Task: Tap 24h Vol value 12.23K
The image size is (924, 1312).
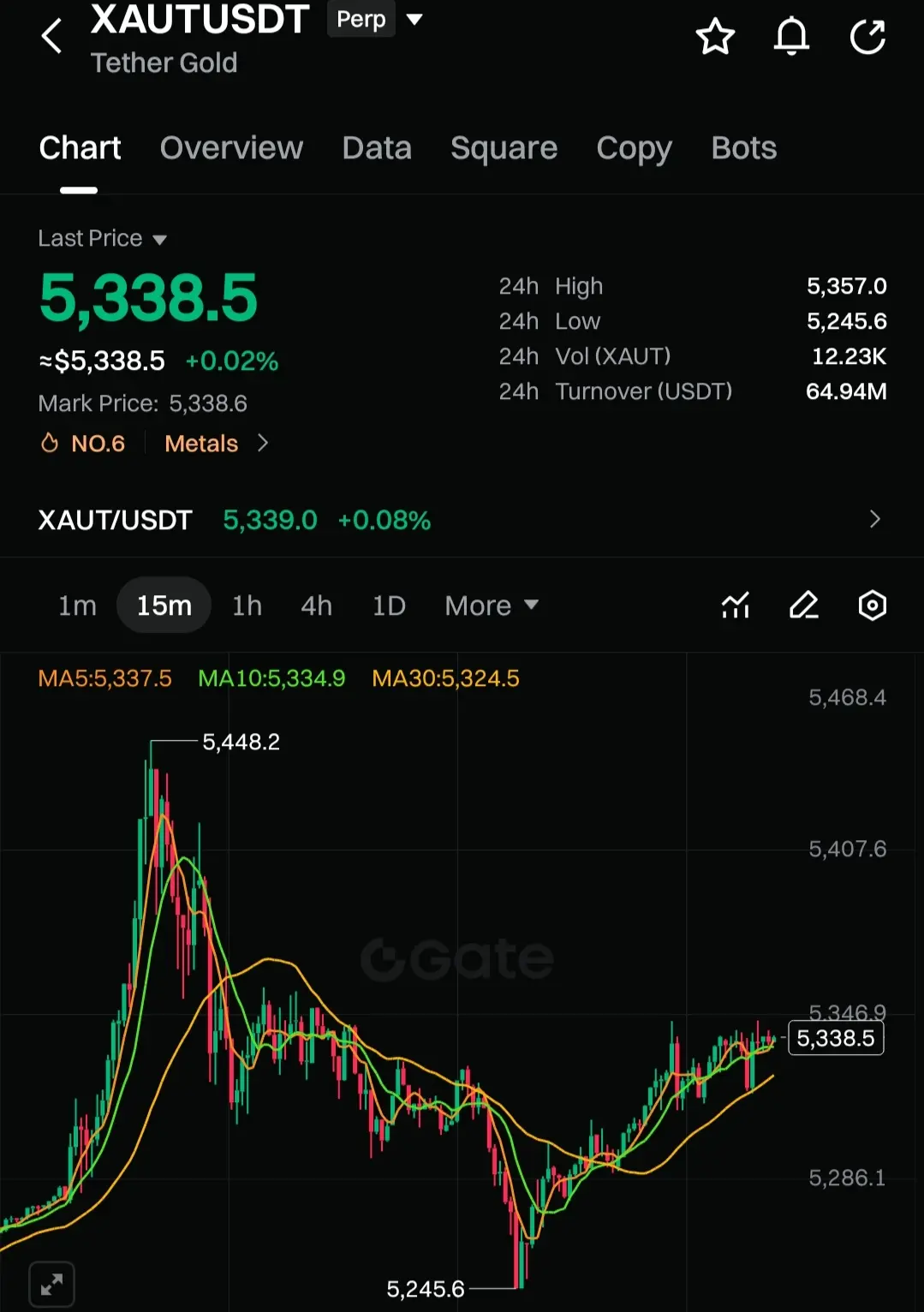Action: [x=849, y=356]
